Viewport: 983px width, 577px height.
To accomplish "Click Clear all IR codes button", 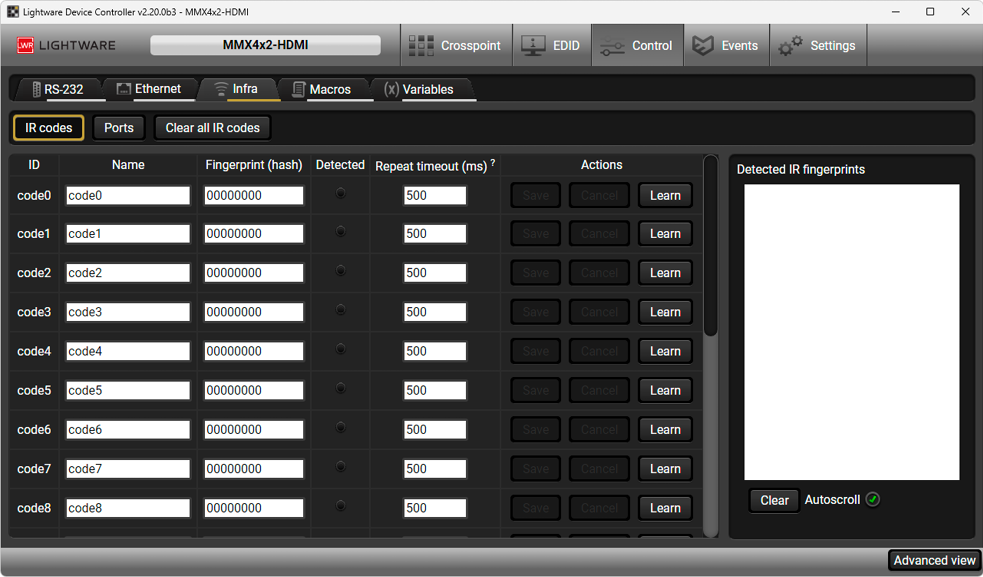I will pyautogui.click(x=212, y=128).
